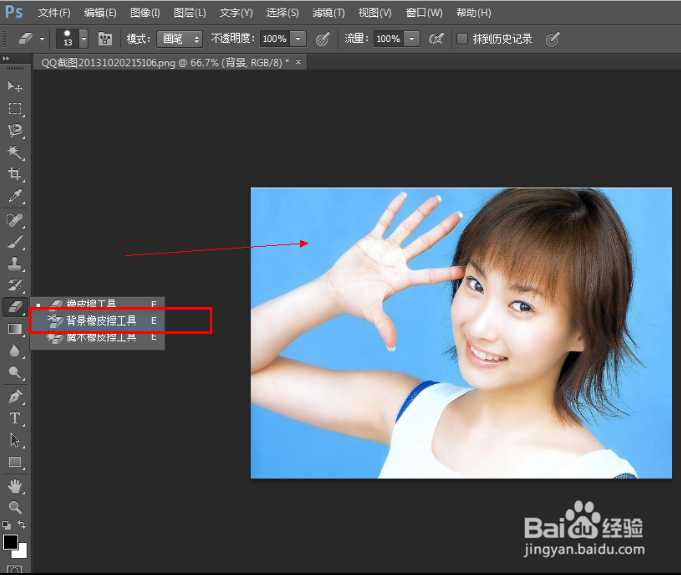Select the Rectangular Marquee tool
The height and width of the screenshot is (575, 681).
(x=15, y=109)
